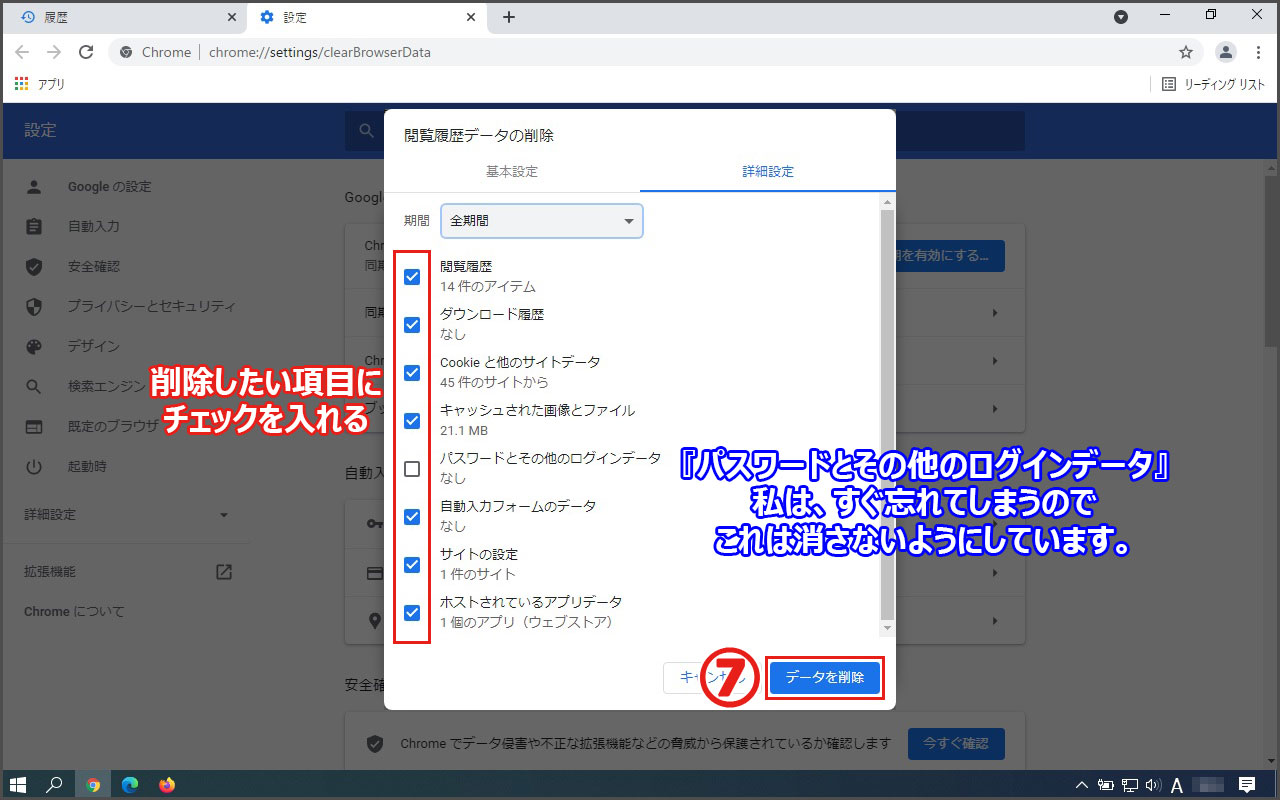The image size is (1280, 800).
Task: Uncheck 自動入力フォームのデータ checkbox
Action: pyautogui.click(x=412, y=517)
